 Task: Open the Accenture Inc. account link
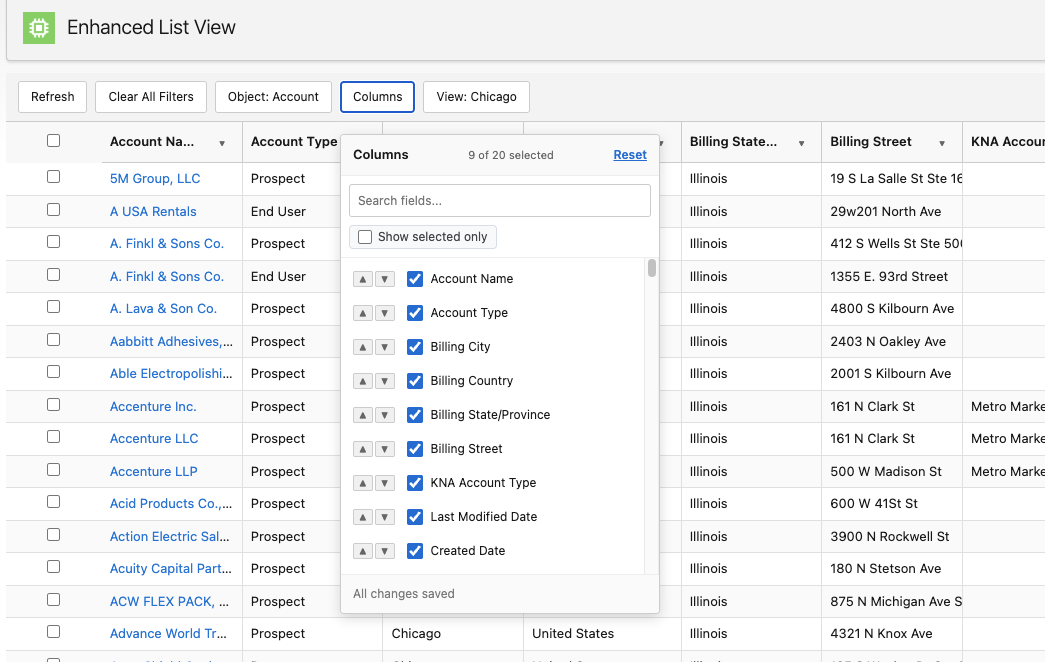click(153, 406)
